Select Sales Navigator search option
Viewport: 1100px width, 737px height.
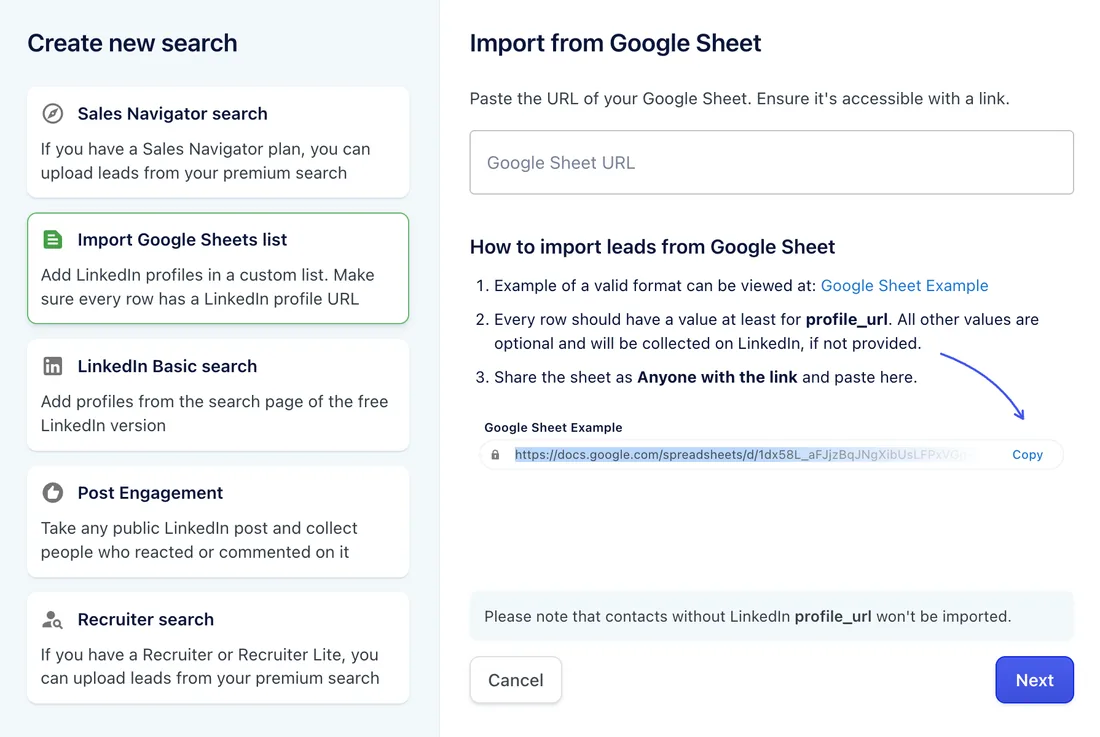(x=218, y=142)
